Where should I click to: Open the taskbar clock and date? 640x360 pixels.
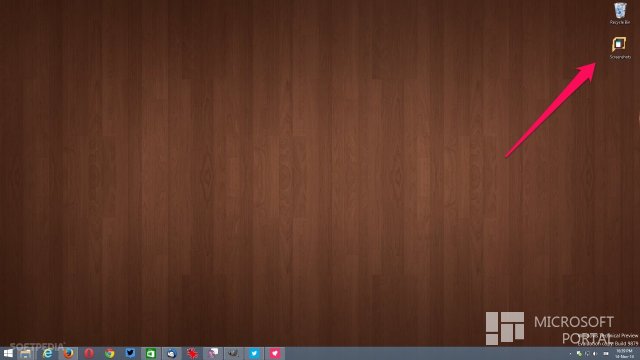coord(624,353)
